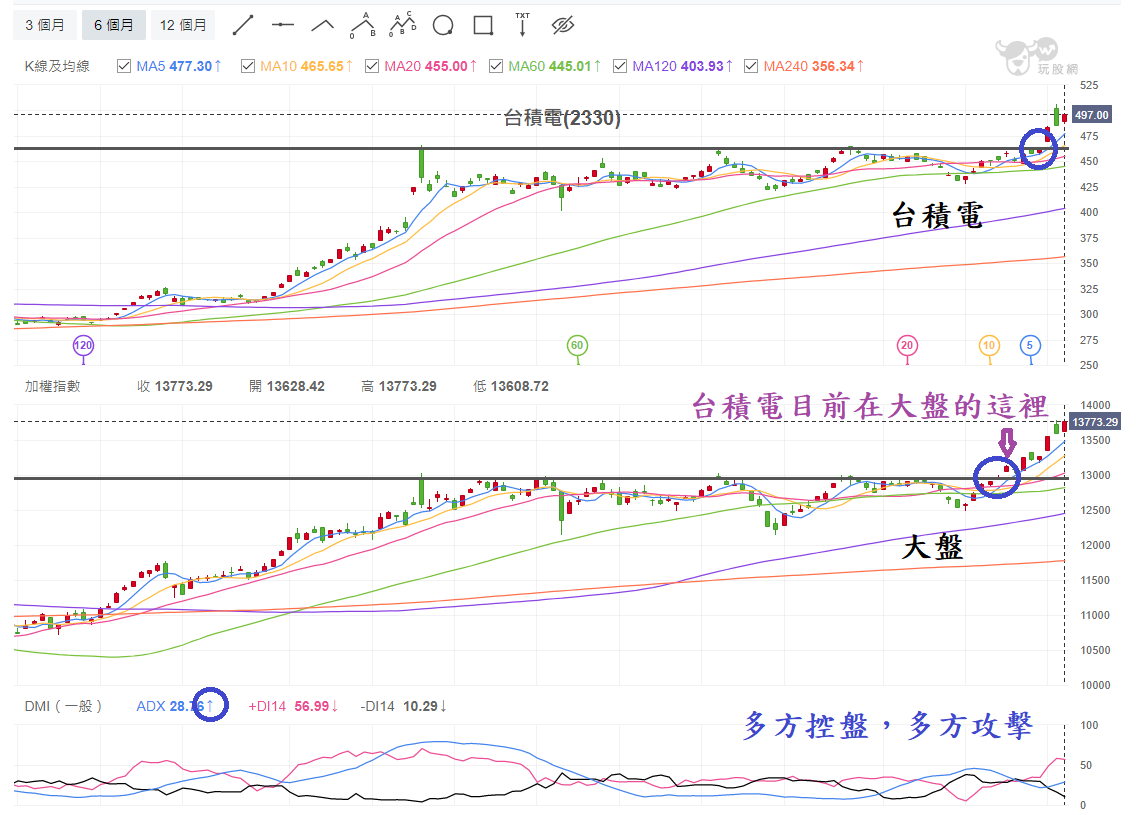Uncheck the MA20 moving average checkbox
The width and height of the screenshot is (1137, 815).
coord(372,66)
